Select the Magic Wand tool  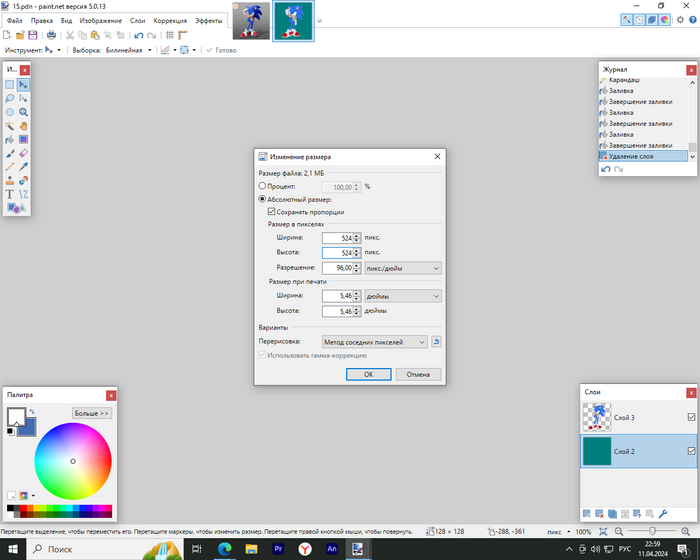(10, 127)
